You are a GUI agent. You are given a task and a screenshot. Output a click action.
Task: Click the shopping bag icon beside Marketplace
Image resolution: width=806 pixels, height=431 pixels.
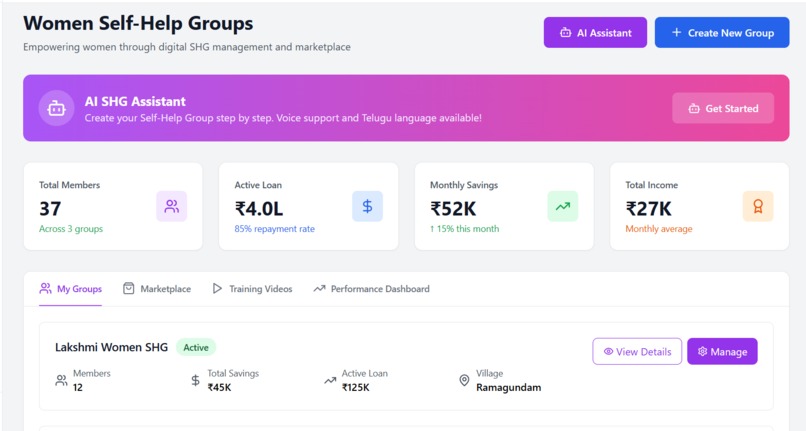coord(129,289)
